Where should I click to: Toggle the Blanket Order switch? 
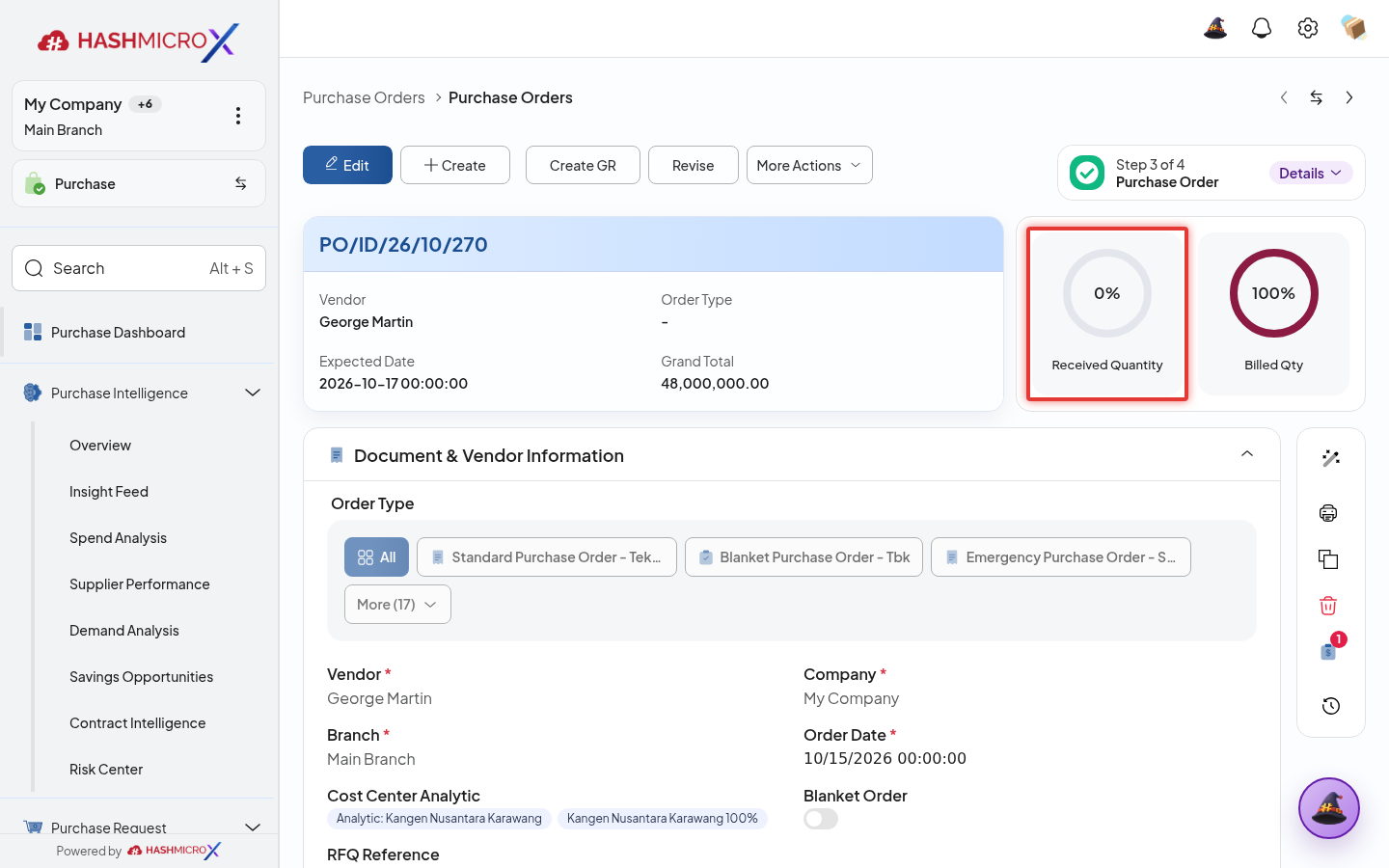tap(821, 819)
